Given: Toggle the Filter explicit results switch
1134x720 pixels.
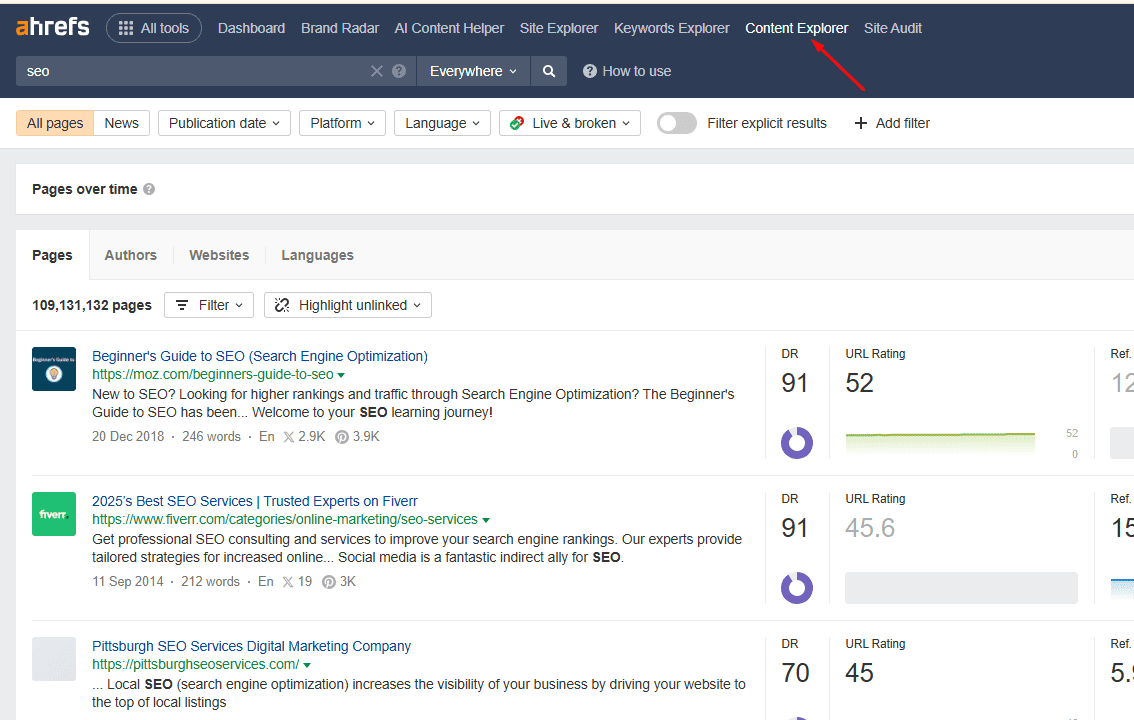Looking at the screenshot, I should click(677, 123).
